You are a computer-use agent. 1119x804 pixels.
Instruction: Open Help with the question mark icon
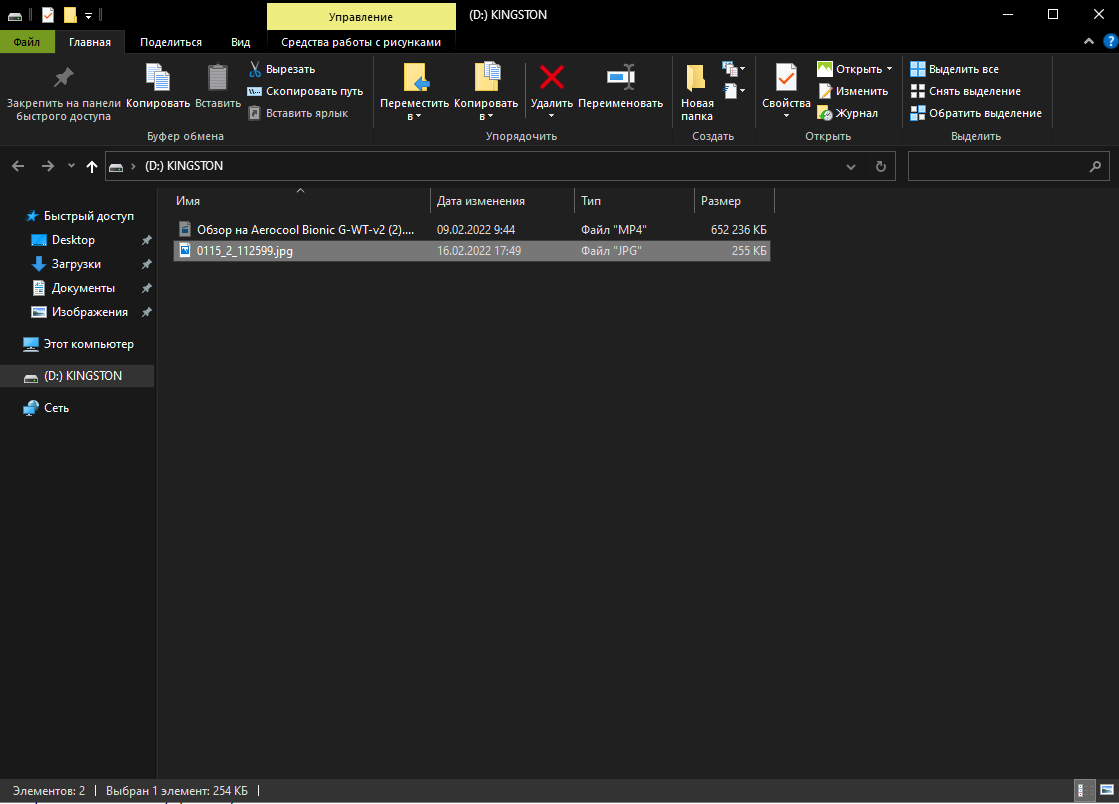point(1111,42)
